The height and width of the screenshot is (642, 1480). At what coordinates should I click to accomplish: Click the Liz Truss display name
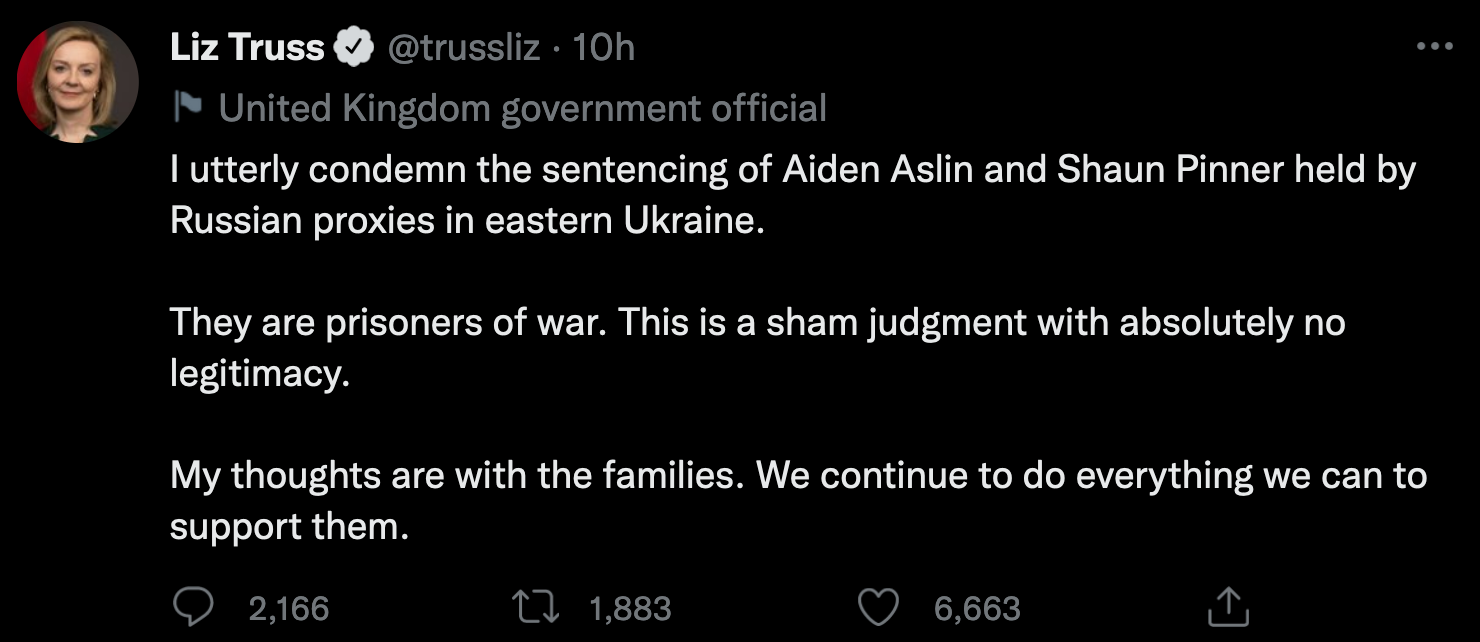[x=247, y=47]
